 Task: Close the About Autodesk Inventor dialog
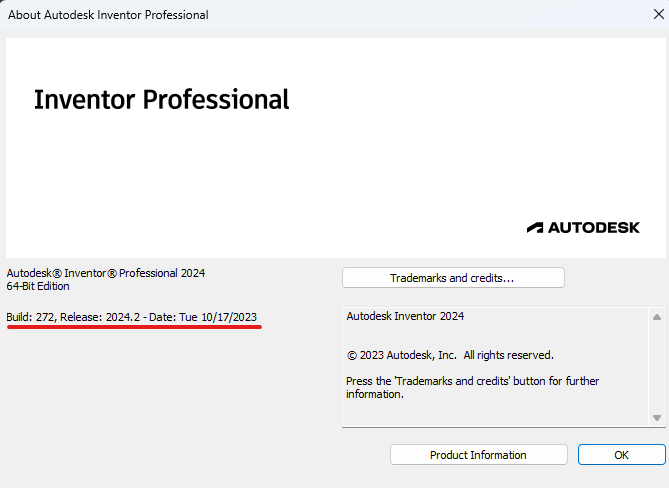pyautogui.click(x=659, y=14)
